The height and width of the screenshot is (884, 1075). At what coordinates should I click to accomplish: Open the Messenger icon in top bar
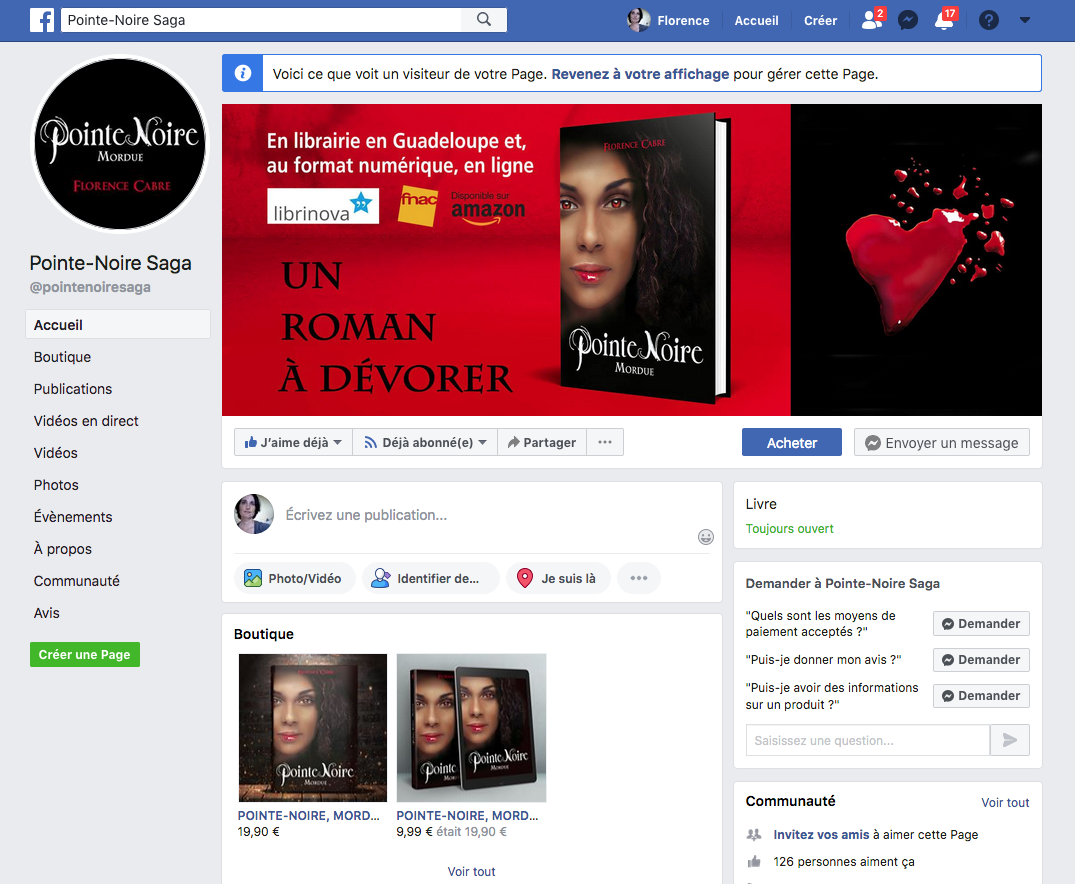tap(908, 21)
